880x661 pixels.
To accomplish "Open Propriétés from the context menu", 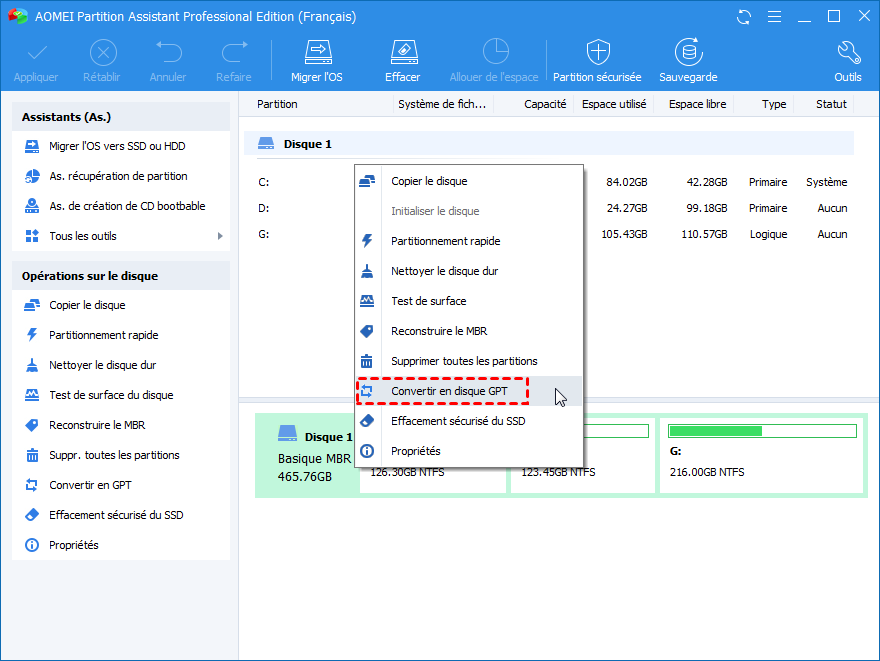I will pyautogui.click(x=469, y=451).
